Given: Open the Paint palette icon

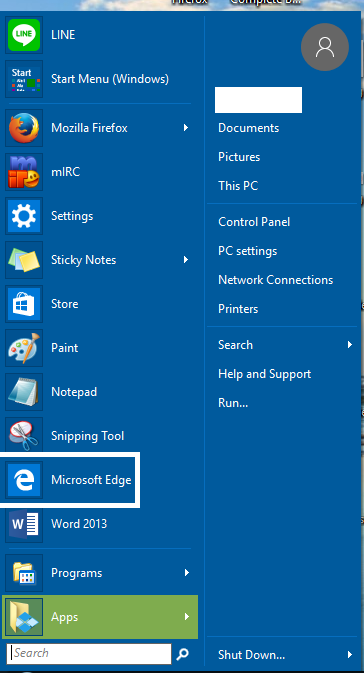Looking at the screenshot, I should 24,348.
